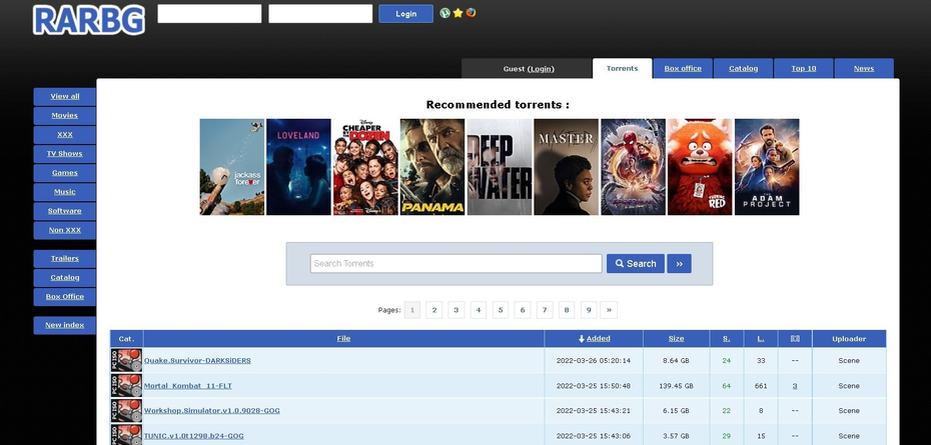Screen dimensions: 931x445
Task: Open the Turning Red poster
Action: tap(700, 167)
